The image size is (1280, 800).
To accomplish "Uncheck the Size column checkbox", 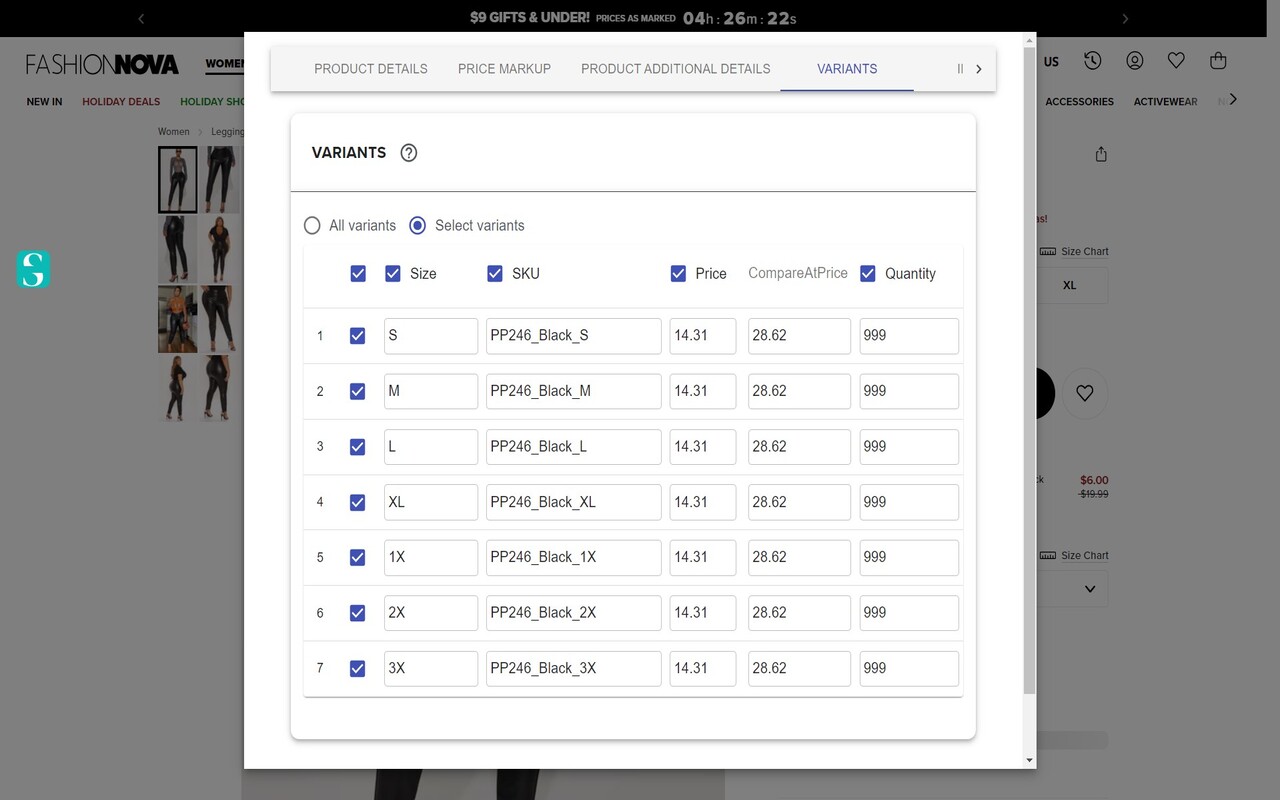I will pyautogui.click(x=393, y=274).
